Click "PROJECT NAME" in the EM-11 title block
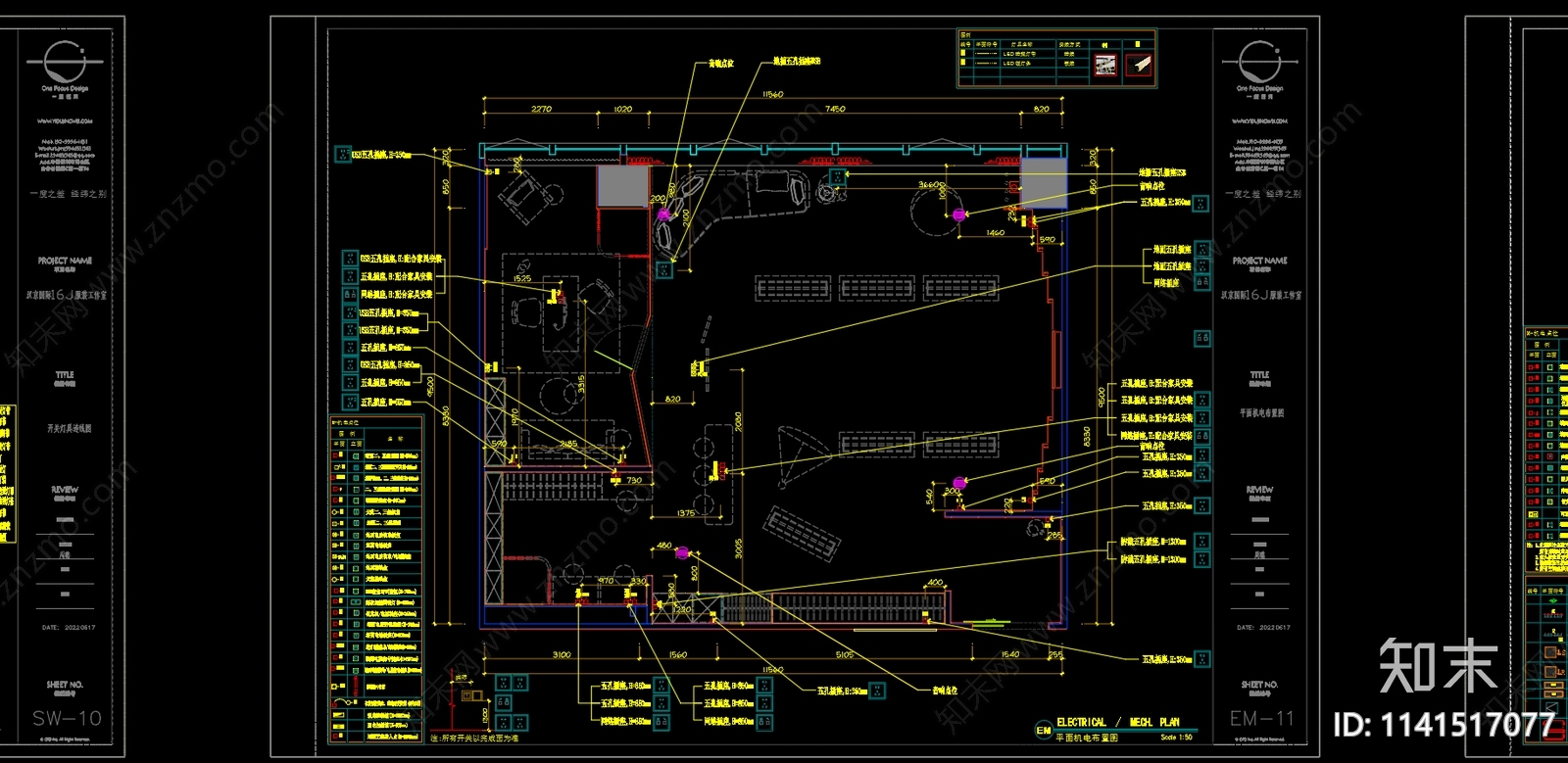 1260,261
